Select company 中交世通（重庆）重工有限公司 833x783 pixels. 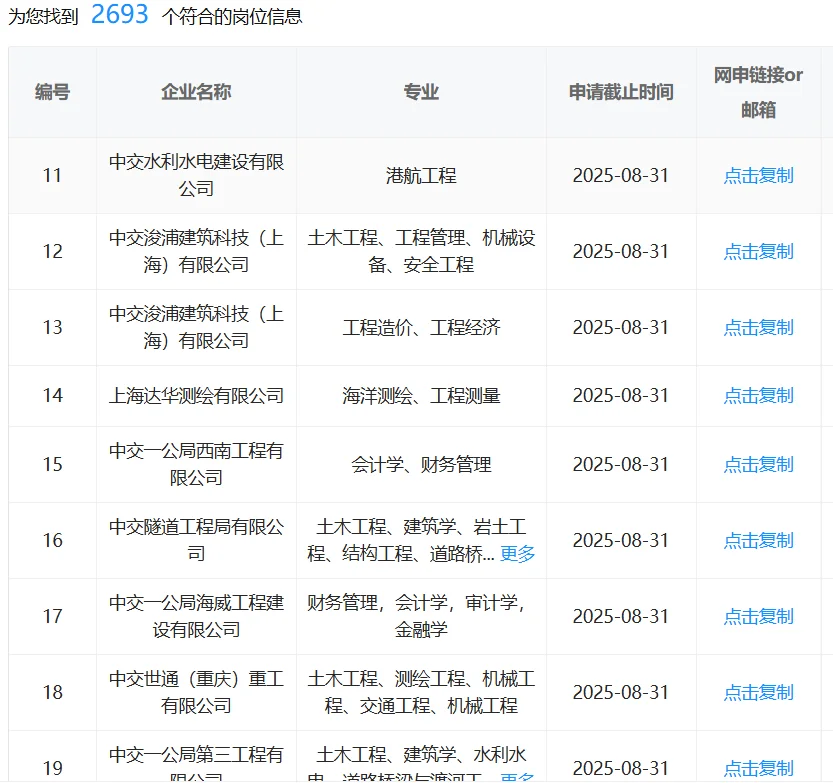point(196,693)
